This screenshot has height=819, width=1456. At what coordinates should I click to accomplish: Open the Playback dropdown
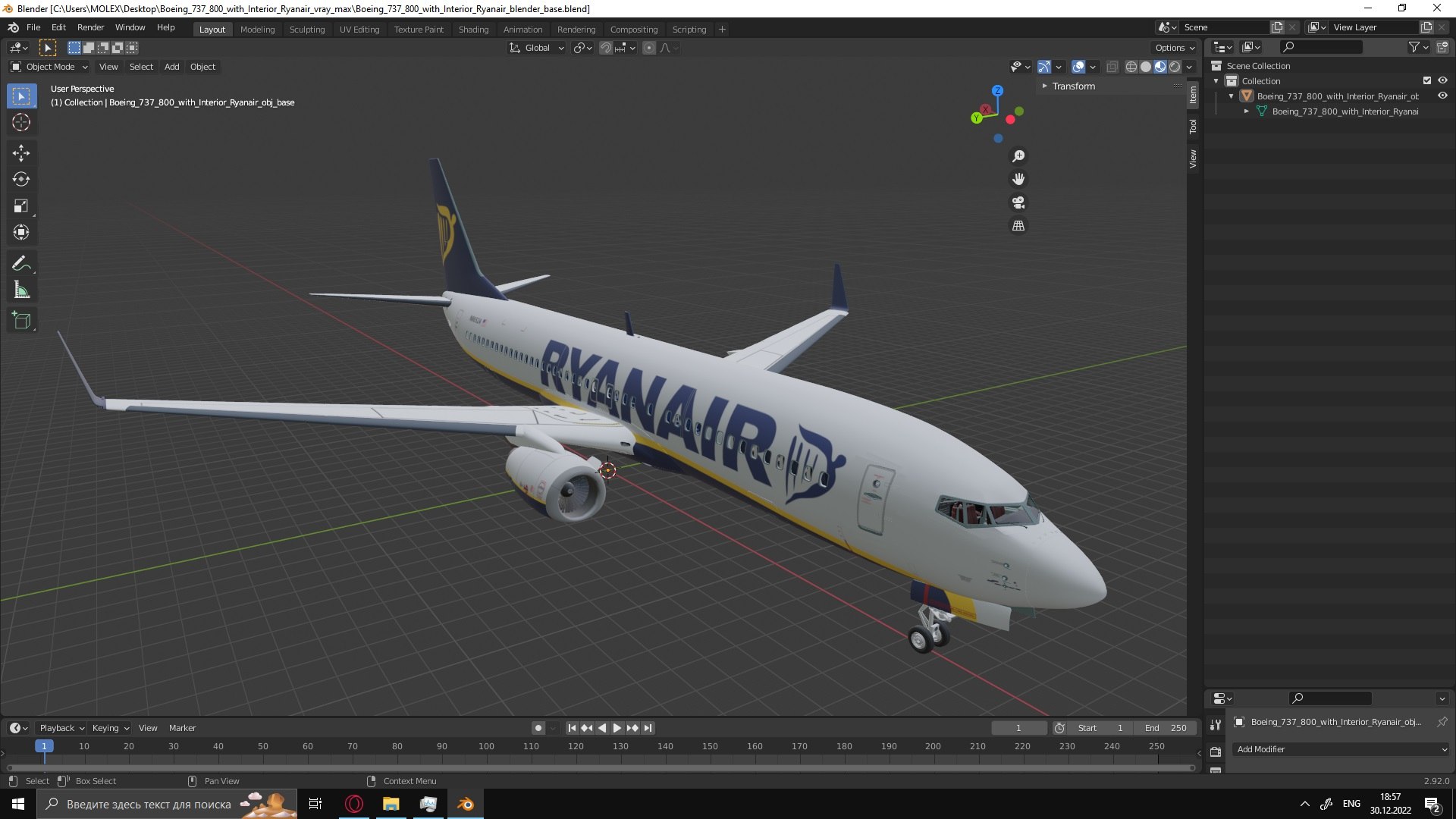(x=61, y=728)
